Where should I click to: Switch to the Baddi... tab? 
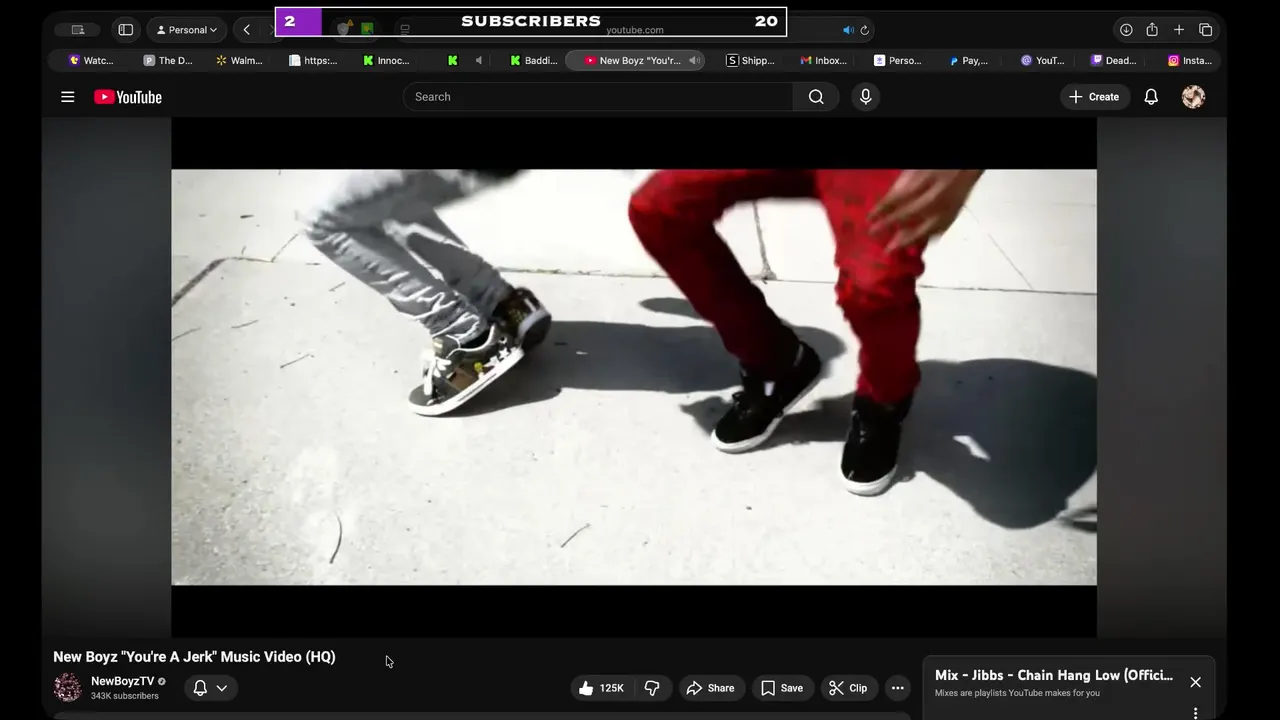point(534,61)
